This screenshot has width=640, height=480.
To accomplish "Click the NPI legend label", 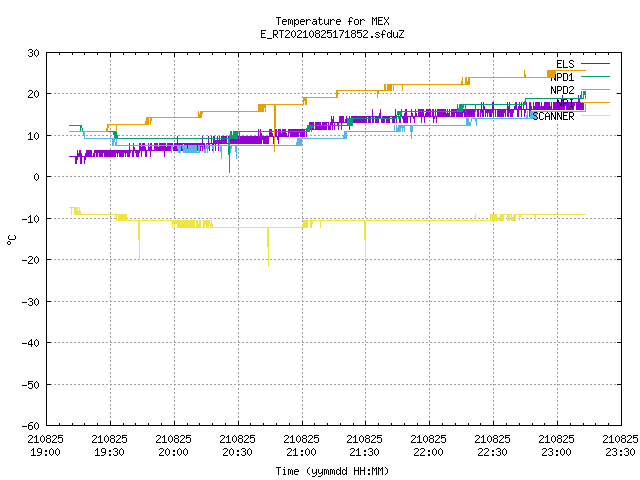I will [565, 103].
